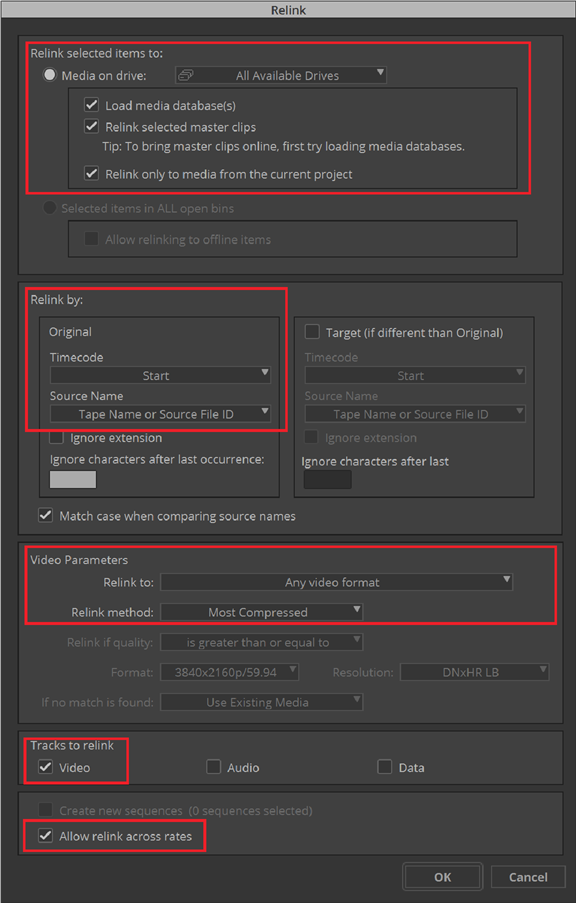Open the Original Timecode Start dropdown

[160, 375]
